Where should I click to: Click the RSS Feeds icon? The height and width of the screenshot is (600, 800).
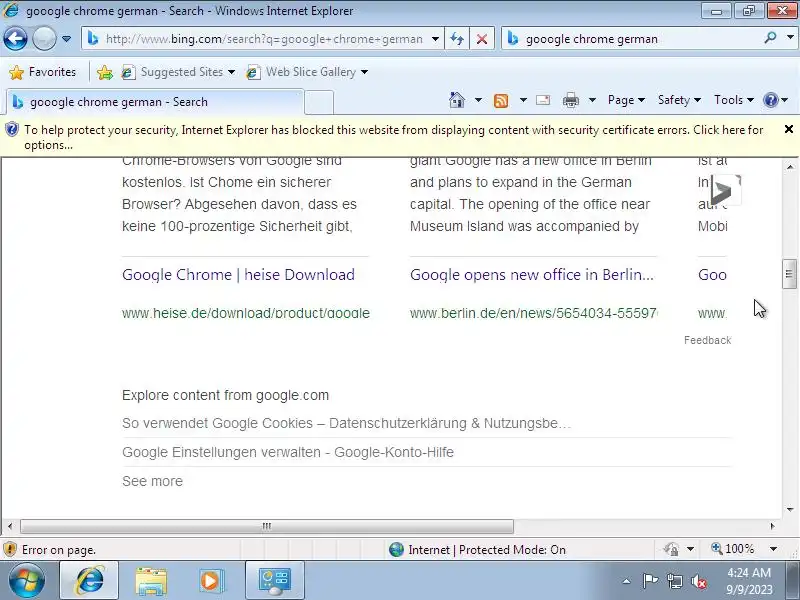coord(501,101)
